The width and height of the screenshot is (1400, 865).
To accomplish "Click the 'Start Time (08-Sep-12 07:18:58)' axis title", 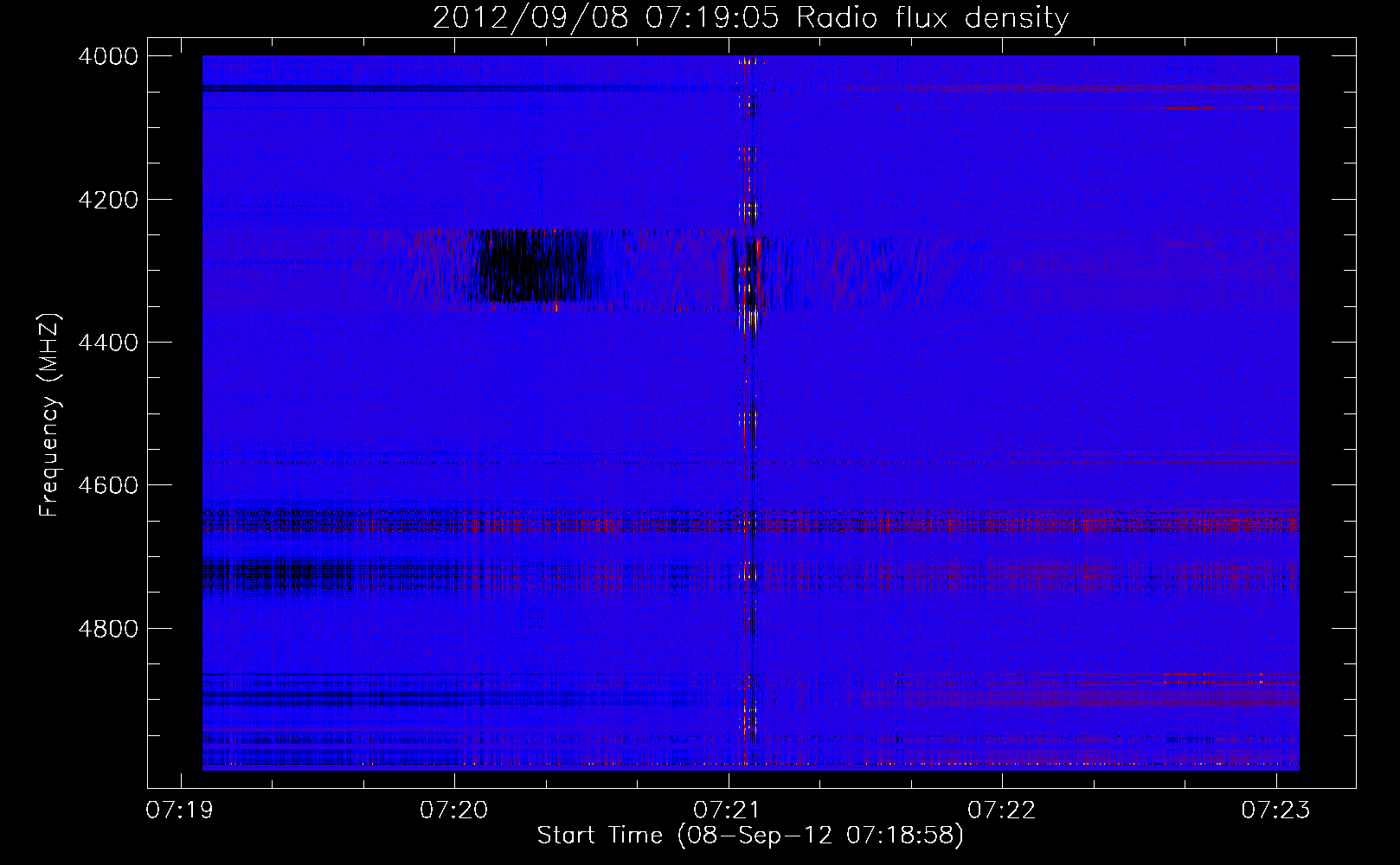I will click(750, 836).
